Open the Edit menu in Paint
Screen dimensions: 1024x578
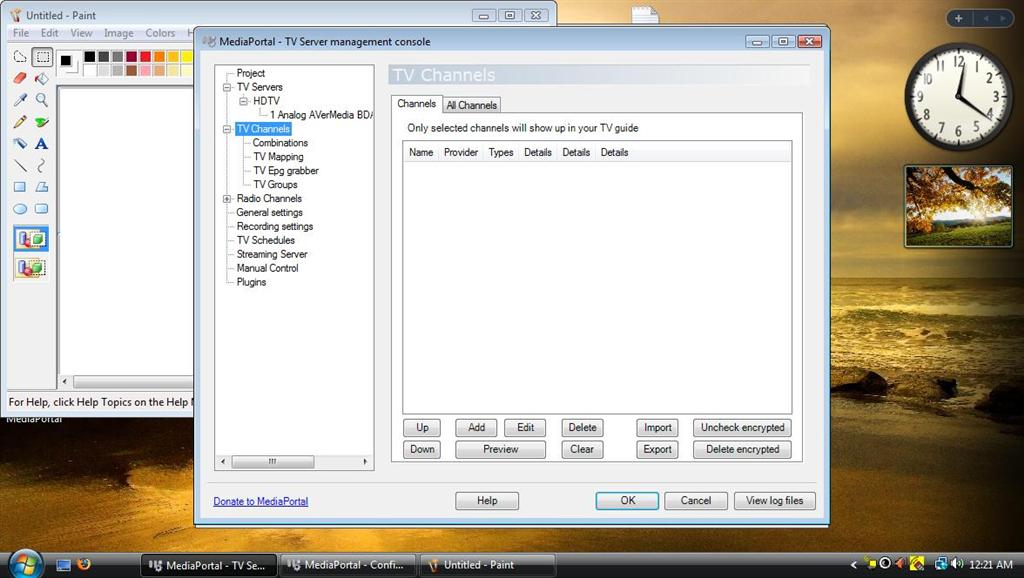(50, 33)
